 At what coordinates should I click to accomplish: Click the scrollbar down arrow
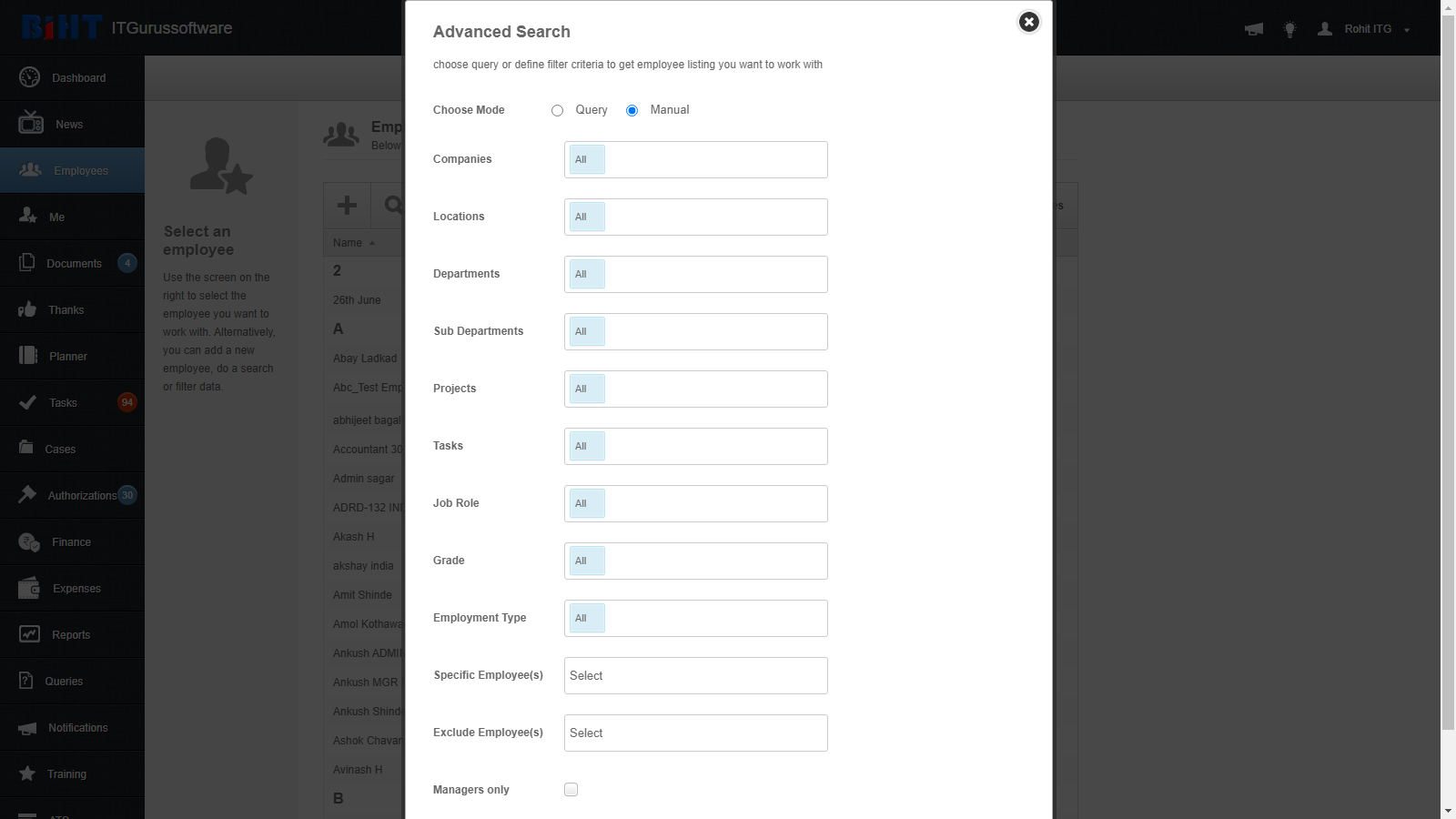[1448, 811]
